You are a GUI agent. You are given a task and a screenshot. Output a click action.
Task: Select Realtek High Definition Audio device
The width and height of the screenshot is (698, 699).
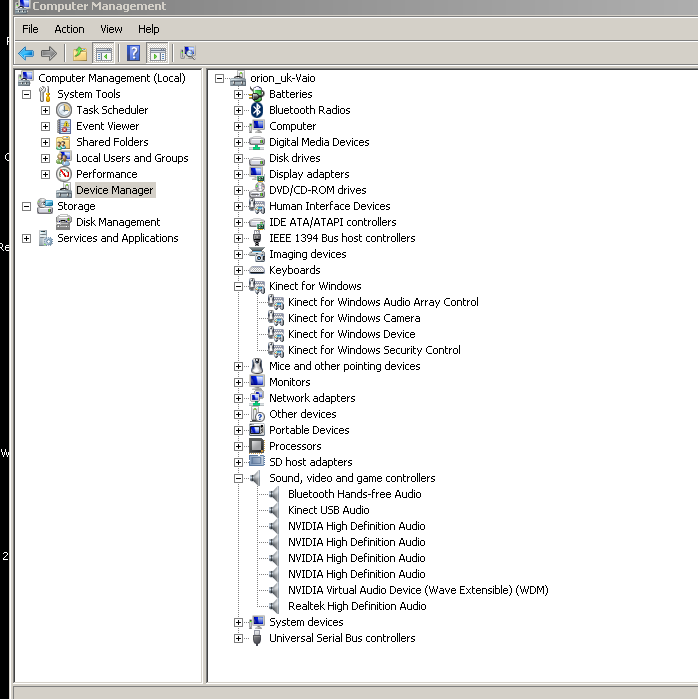coord(357,606)
